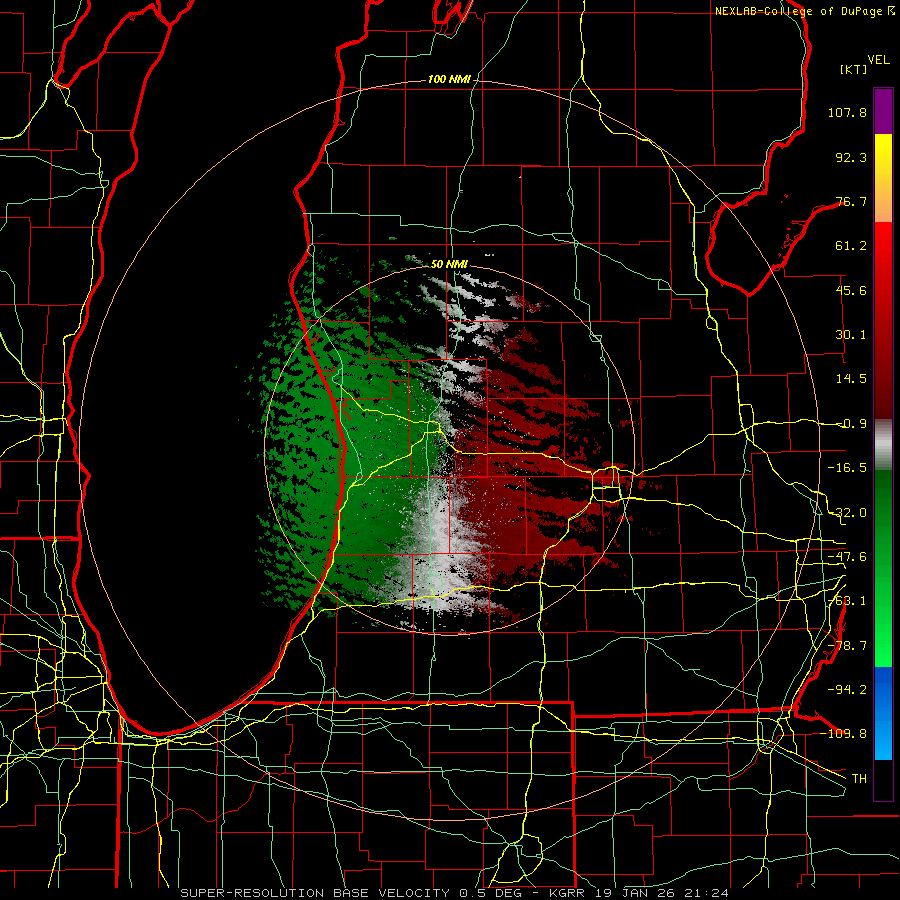
Task: Click the 92.3 velocity scale value
Action: point(851,157)
